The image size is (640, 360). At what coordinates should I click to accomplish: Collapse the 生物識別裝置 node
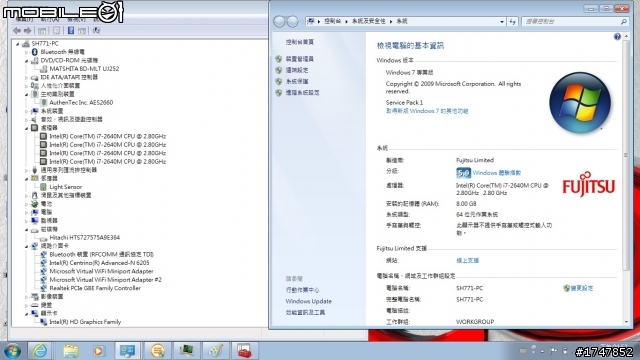[27, 94]
